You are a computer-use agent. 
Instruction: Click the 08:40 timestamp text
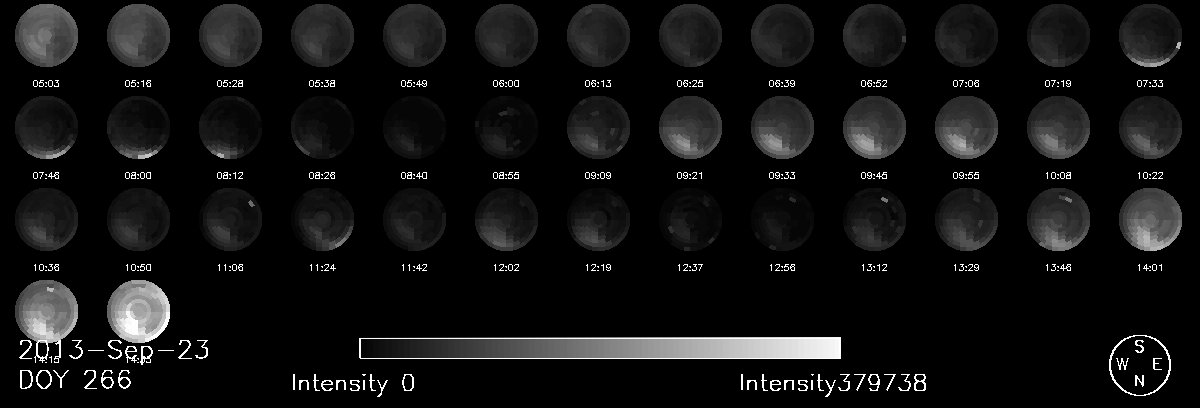click(x=415, y=176)
